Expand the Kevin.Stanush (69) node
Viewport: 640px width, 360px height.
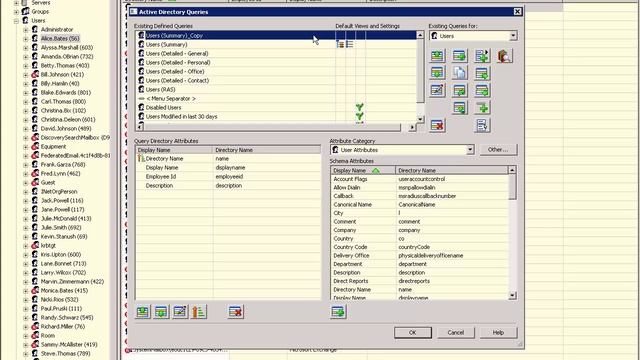(x=25, y=236)
